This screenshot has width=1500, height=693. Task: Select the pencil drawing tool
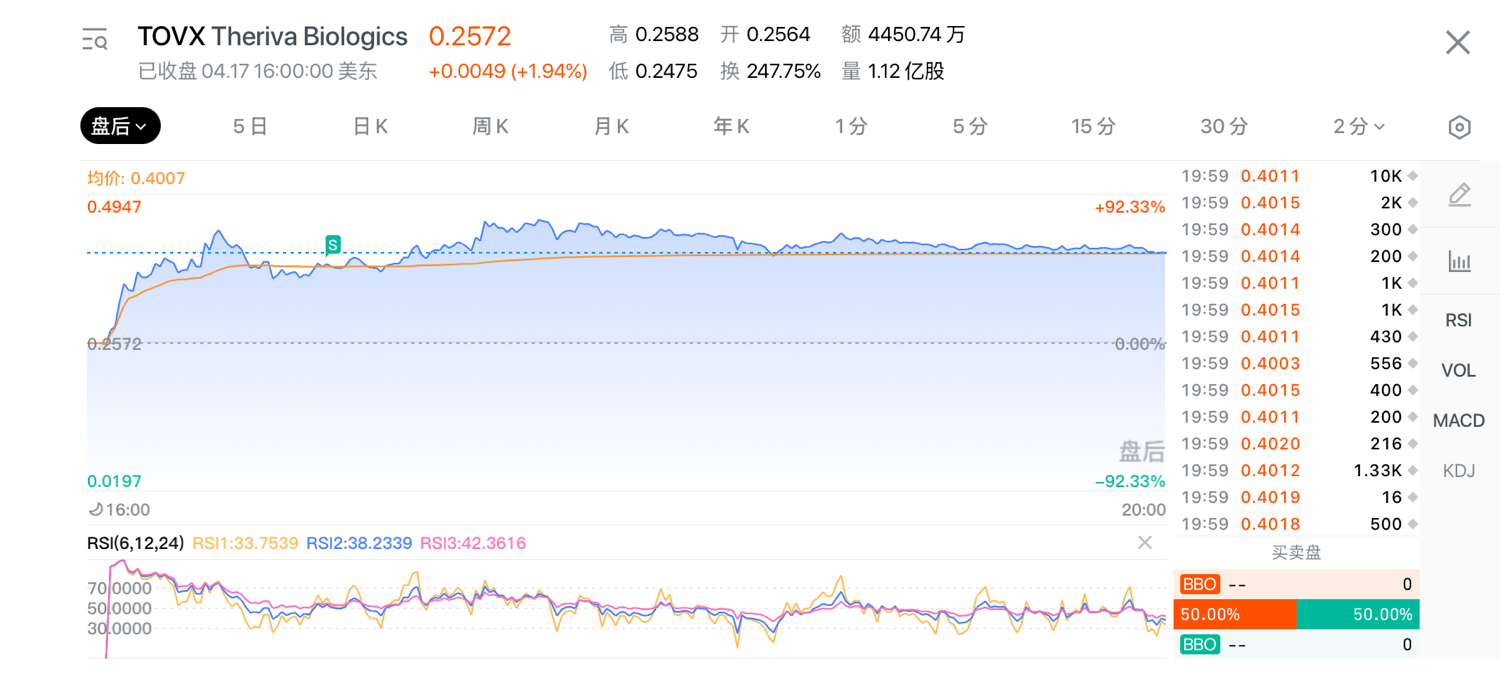(1459, 195)
